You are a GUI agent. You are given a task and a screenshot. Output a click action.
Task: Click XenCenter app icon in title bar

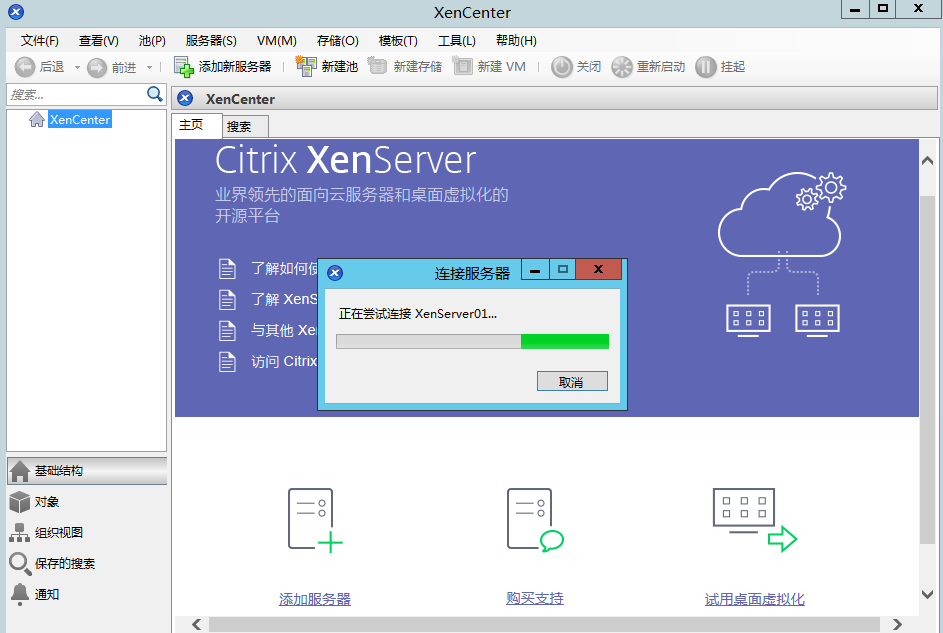click(x=16, y=11)
